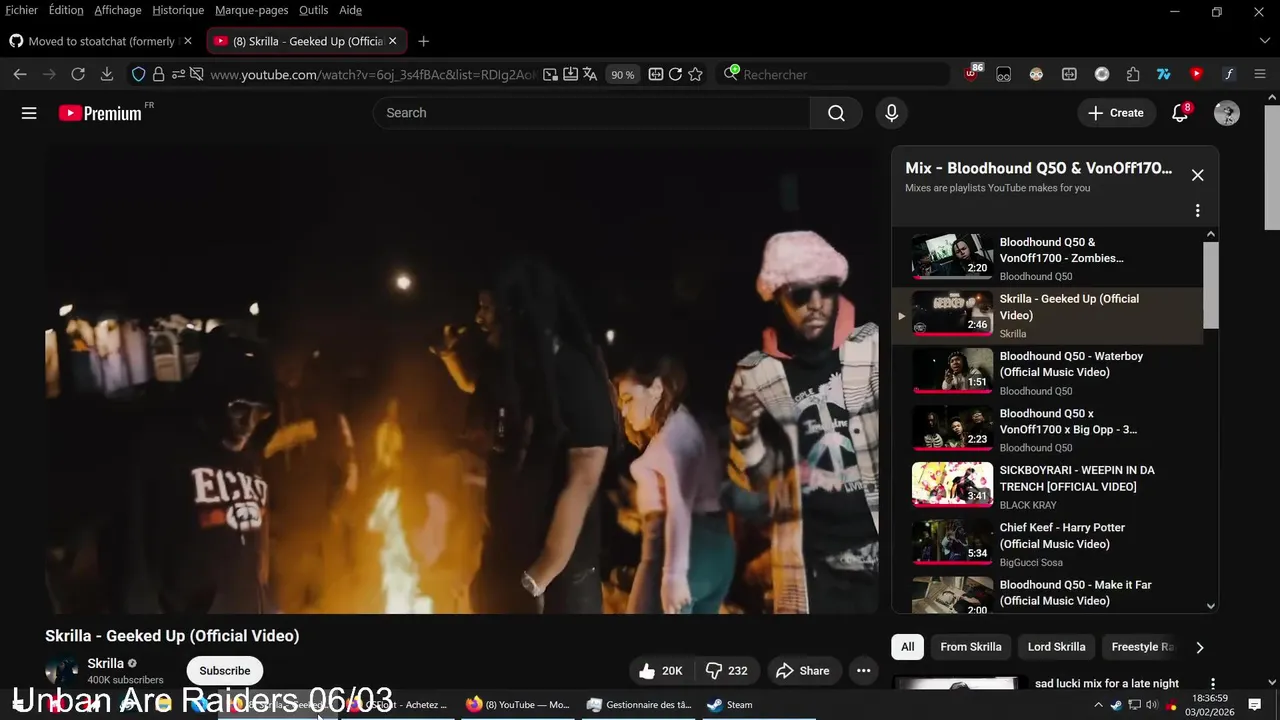Image resolution: width=1280 pixels, height=720 pixels.
Task: Click the tracking protection shield icon
Action: (x=139, y=74)
